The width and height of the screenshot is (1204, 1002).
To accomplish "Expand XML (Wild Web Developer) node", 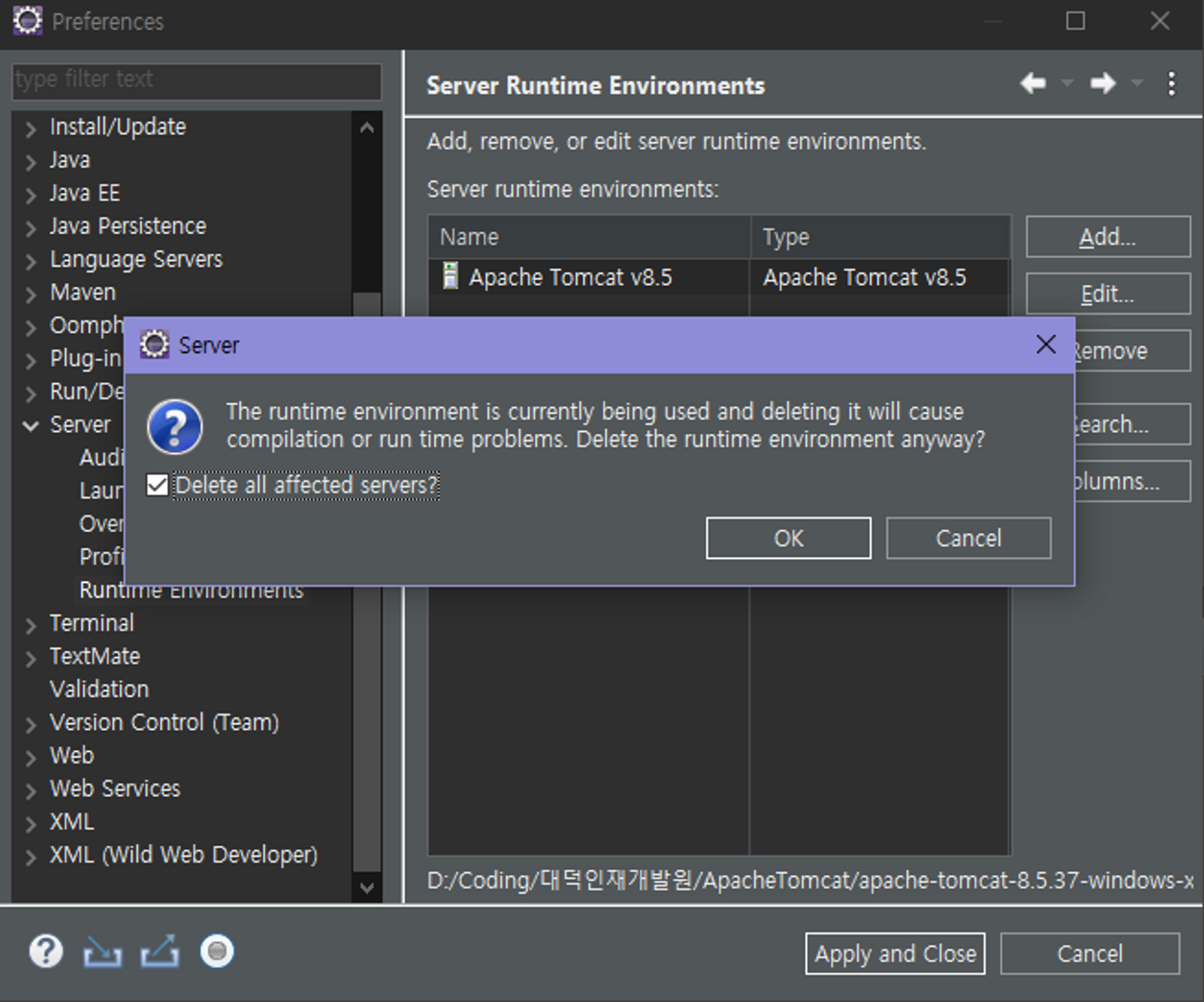I will point(31,856).
